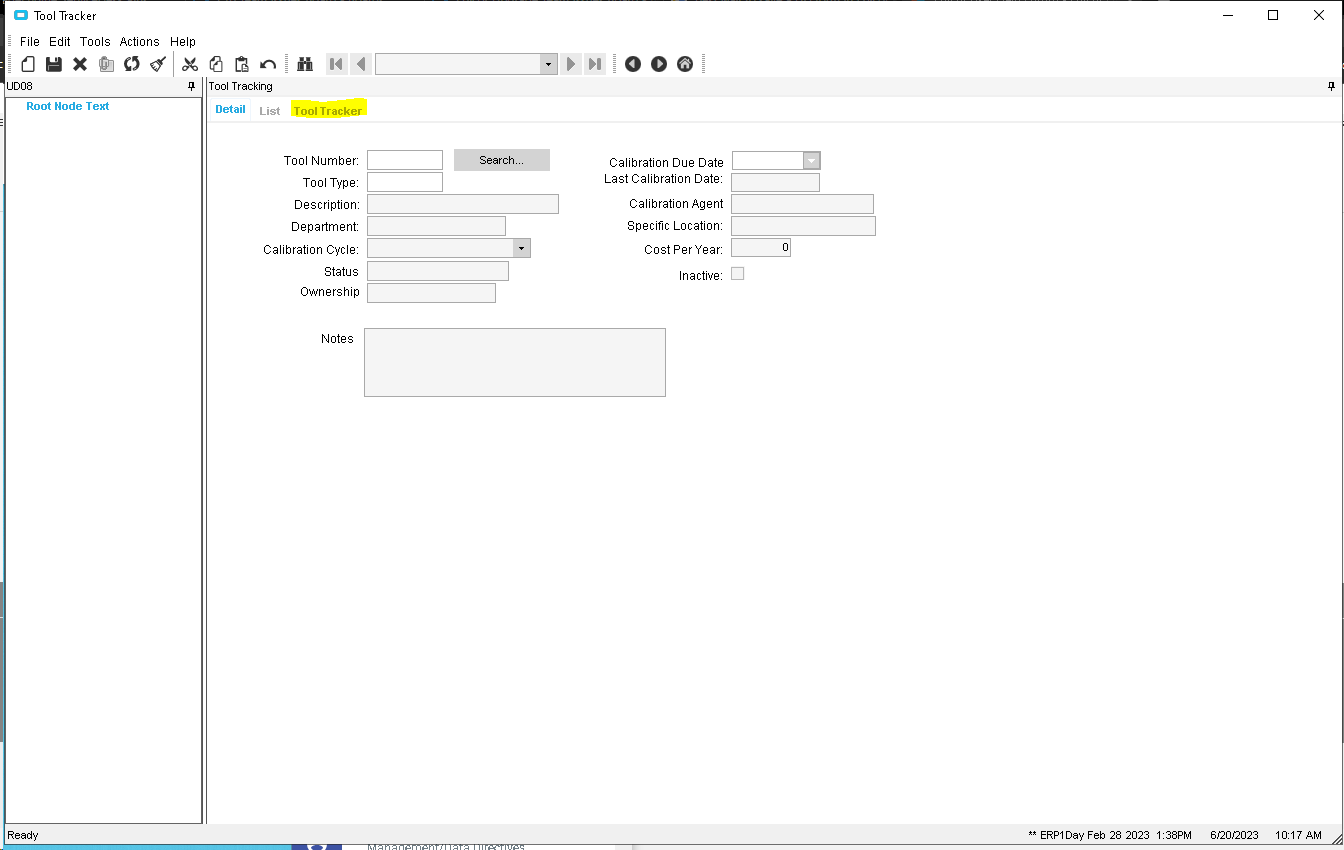Select Root Node Text tree item
1344x850 pixels.
[x=68, y=106]
